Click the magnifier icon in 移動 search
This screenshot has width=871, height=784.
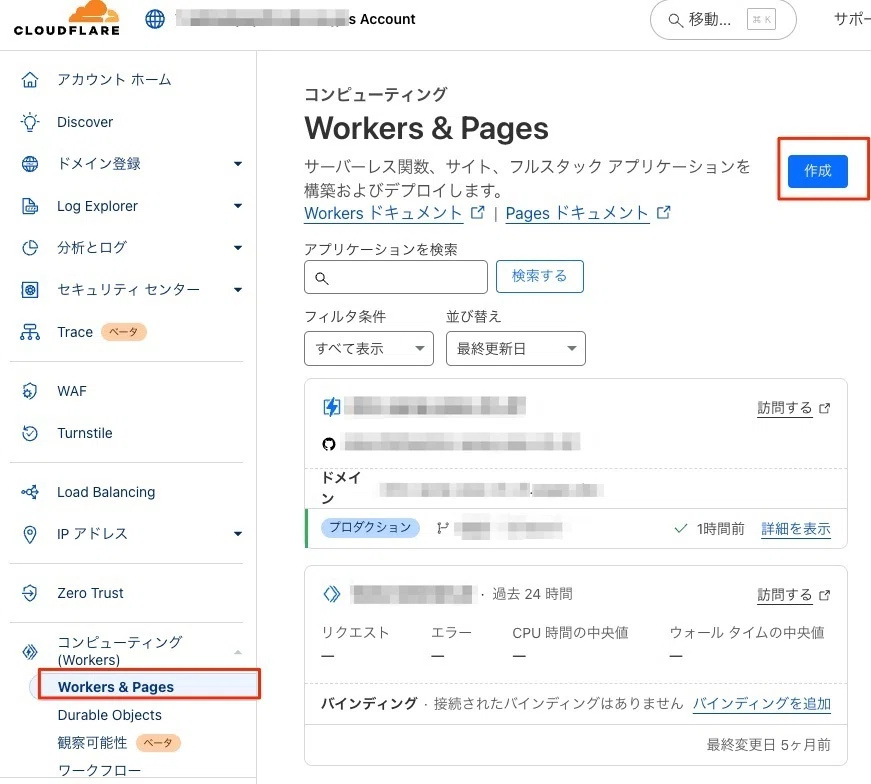pos(675,21)
